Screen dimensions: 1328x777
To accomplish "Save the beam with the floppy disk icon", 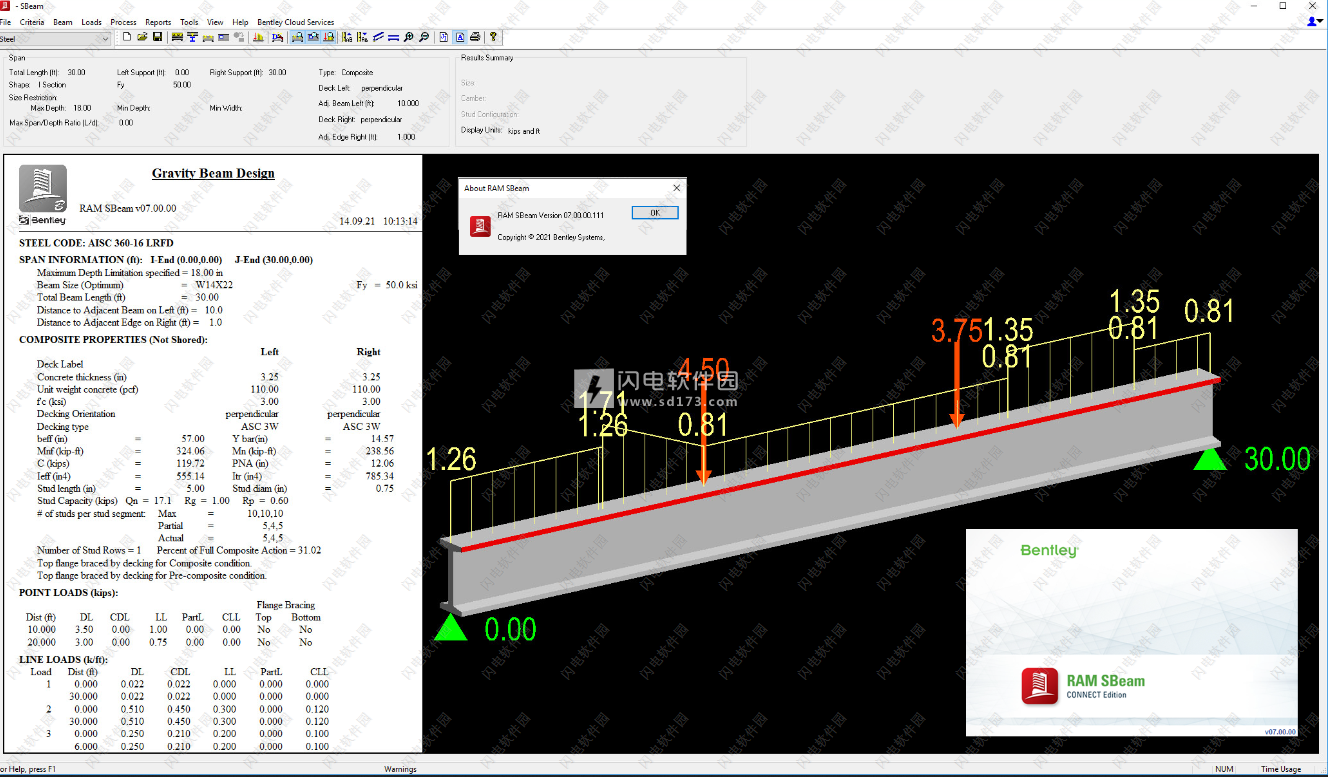I will tap(157, 37).
